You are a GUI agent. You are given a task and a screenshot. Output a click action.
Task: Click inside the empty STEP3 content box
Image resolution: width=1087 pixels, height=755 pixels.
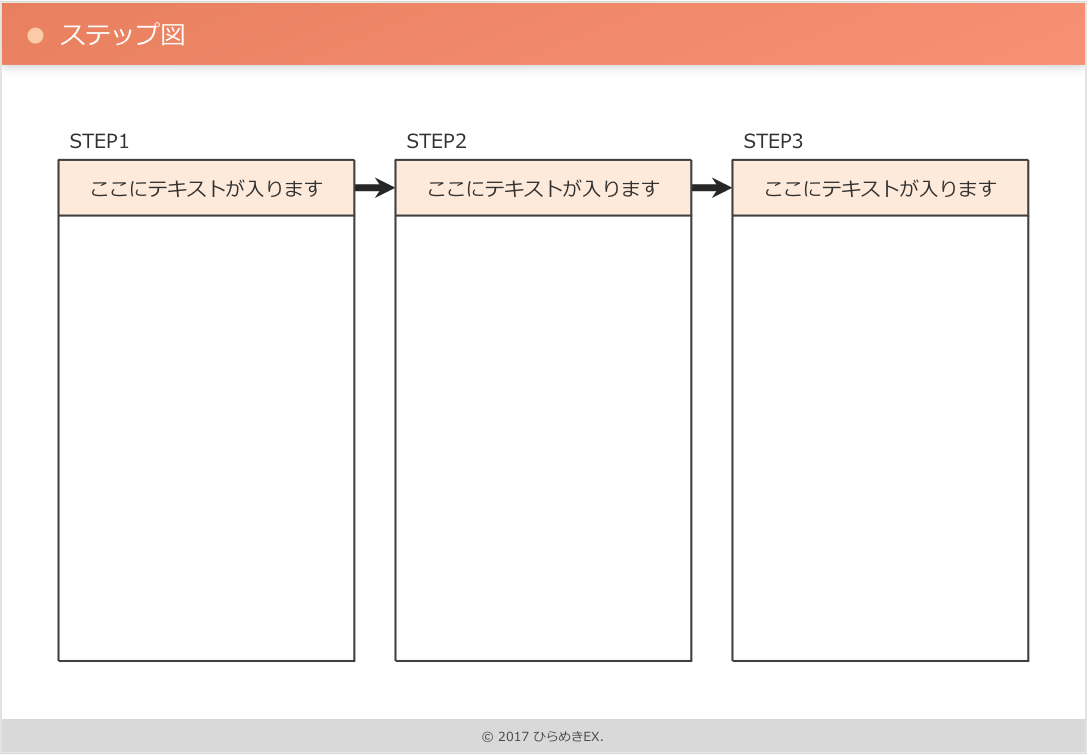coord(880,438)
